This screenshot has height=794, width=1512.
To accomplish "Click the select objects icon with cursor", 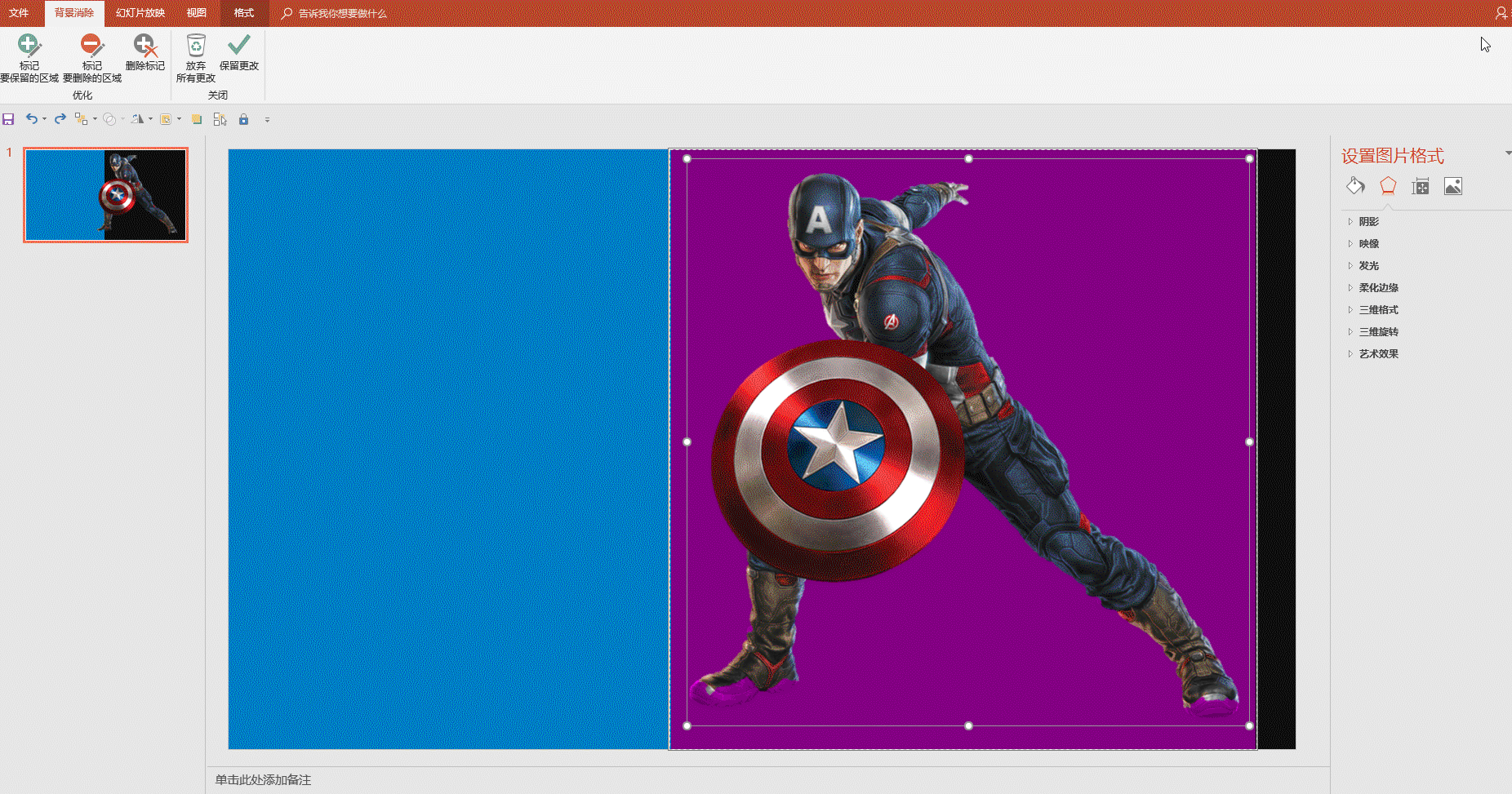I will [166, 119].
